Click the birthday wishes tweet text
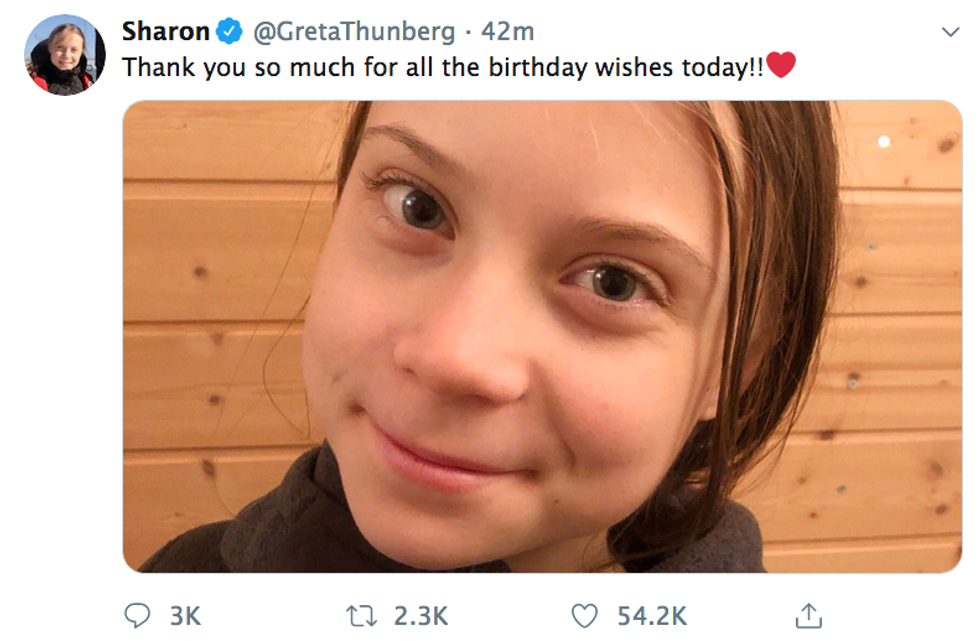Viewport: 980px width, 641px height. coord(440,67)
